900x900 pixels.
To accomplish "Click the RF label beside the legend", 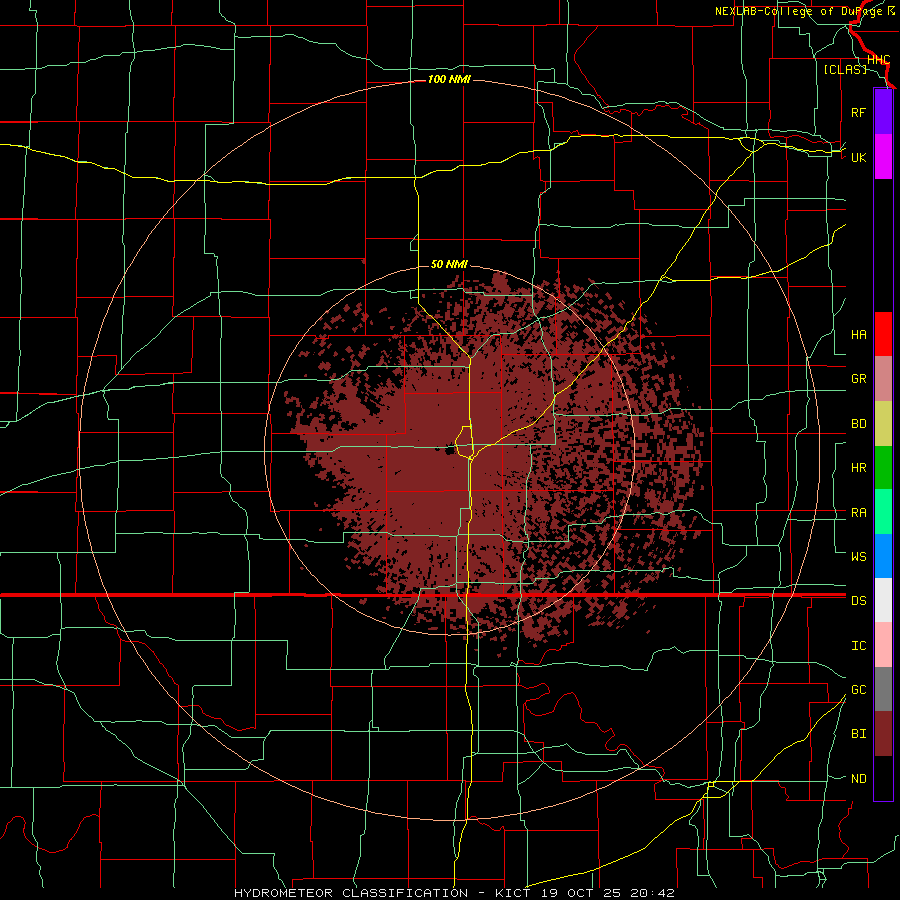I will pyautogui.click(x=858, y=112).
